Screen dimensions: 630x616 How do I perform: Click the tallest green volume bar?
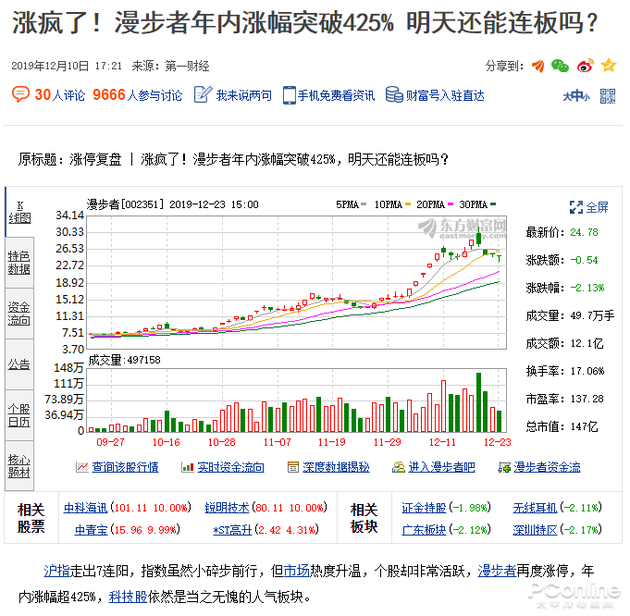pos(479,403)
